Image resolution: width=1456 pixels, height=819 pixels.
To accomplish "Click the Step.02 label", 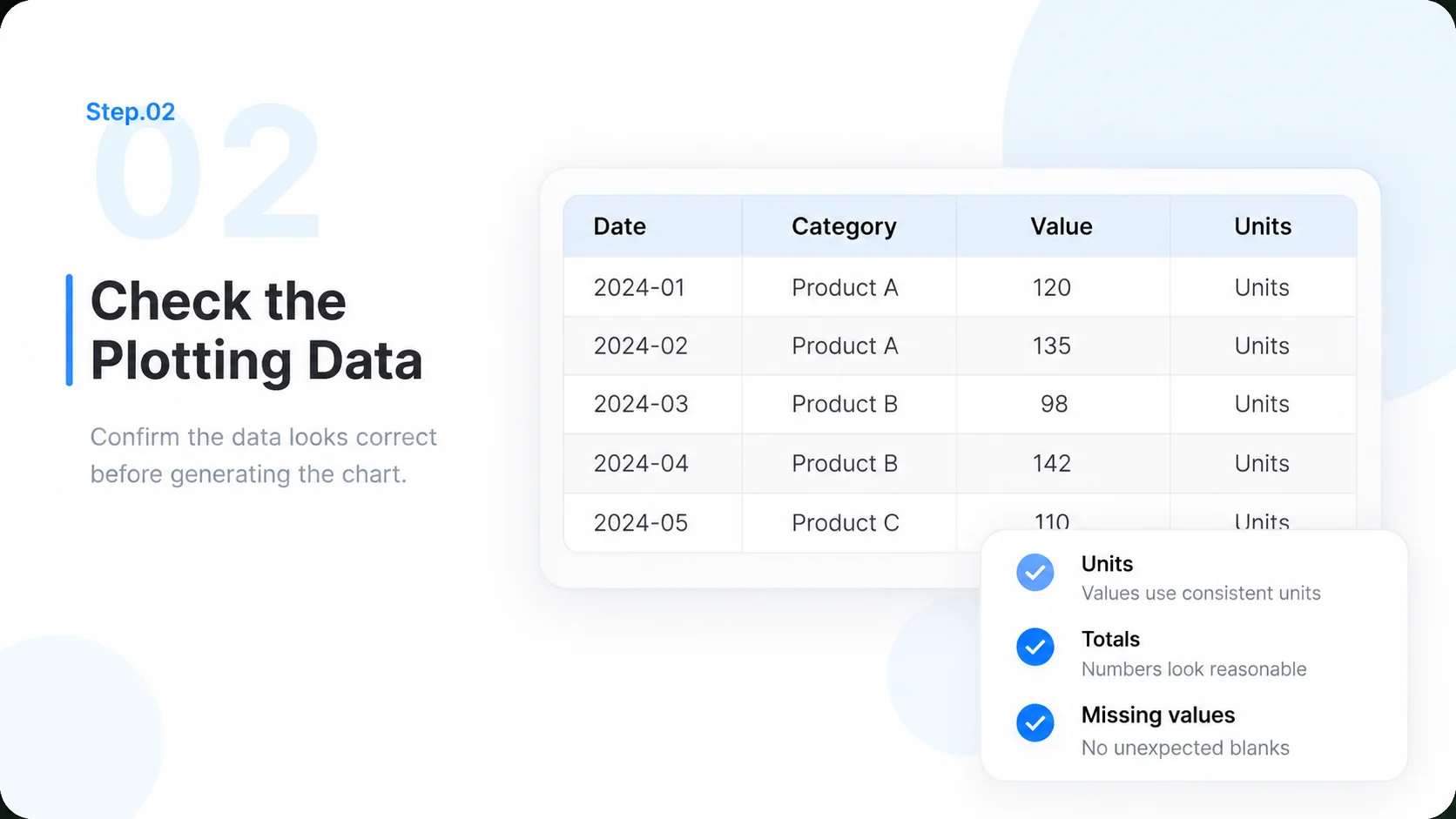I will (x=131, y=111).
